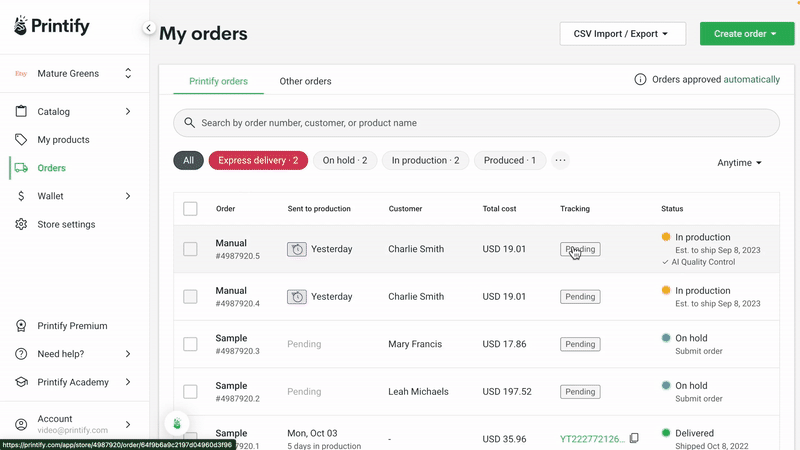Open Store settings in sidebar
Image resolution: width=800 pixels, height=450 pixels.
66,224
